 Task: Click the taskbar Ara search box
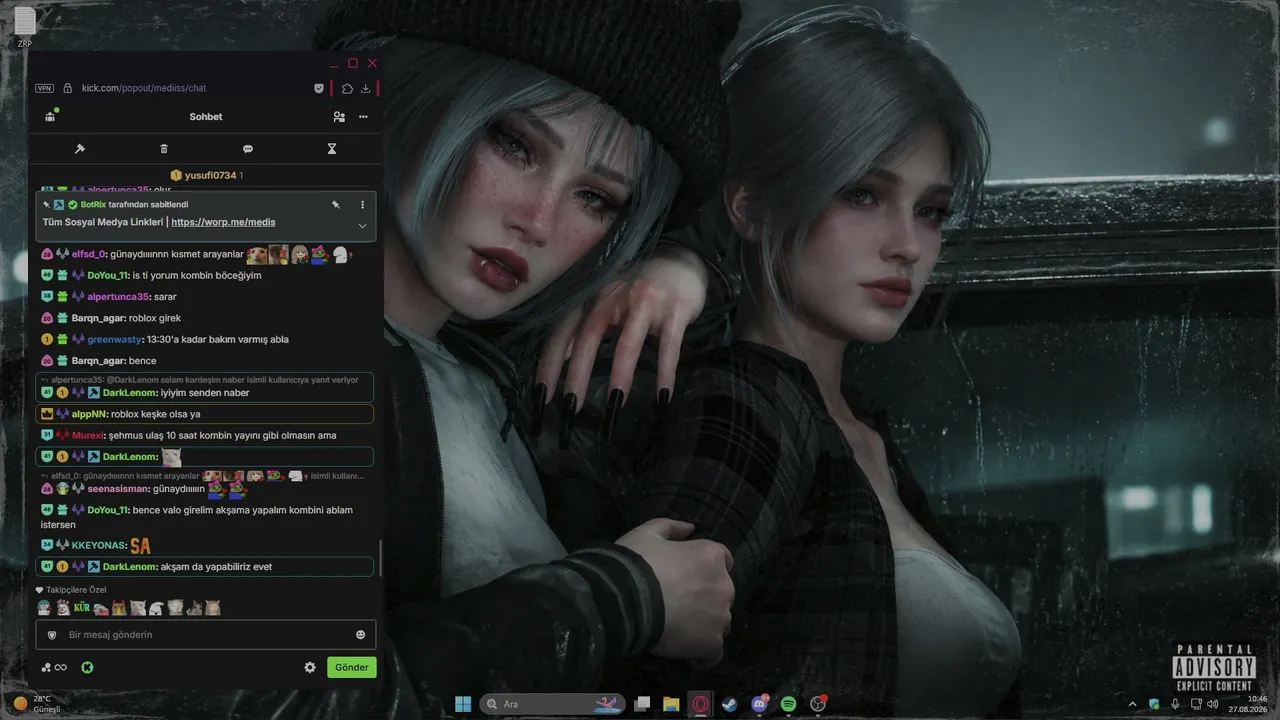552,704
